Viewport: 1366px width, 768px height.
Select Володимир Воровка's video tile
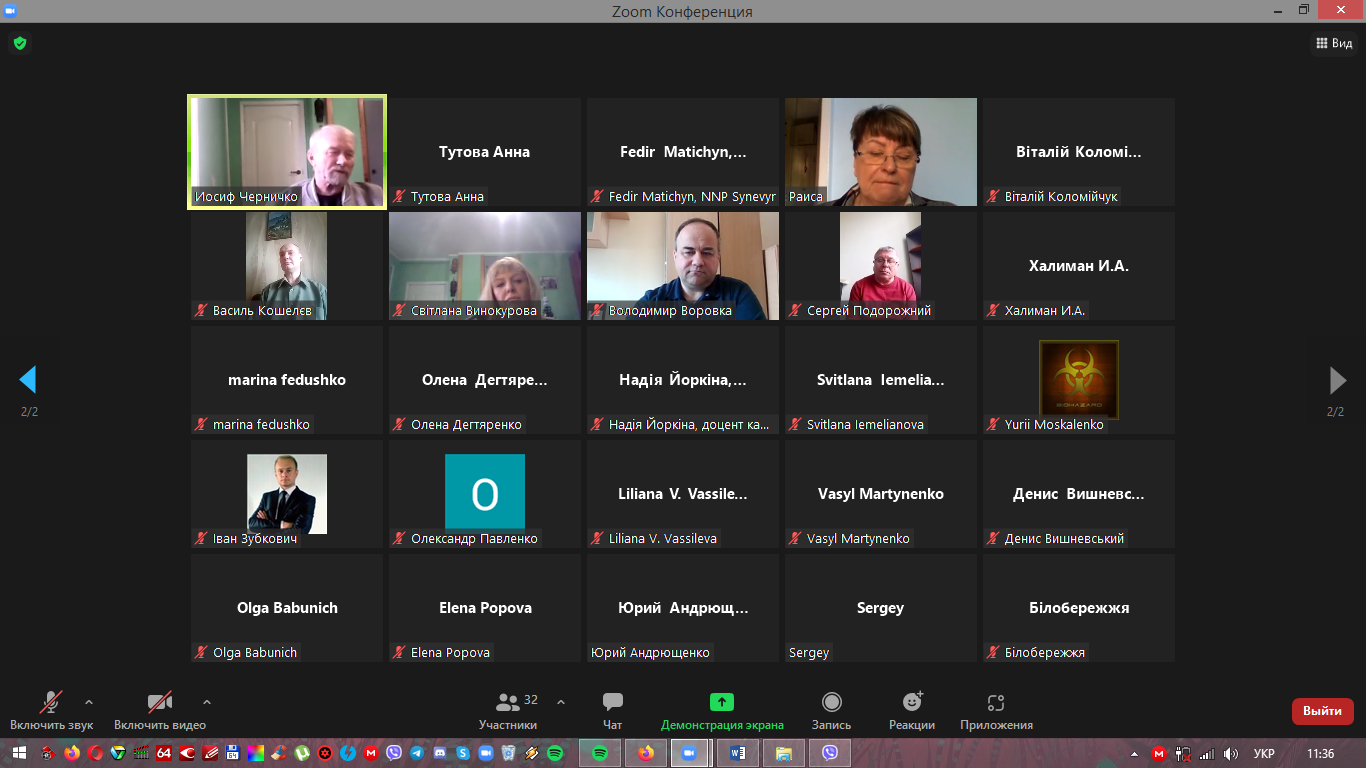682,266
